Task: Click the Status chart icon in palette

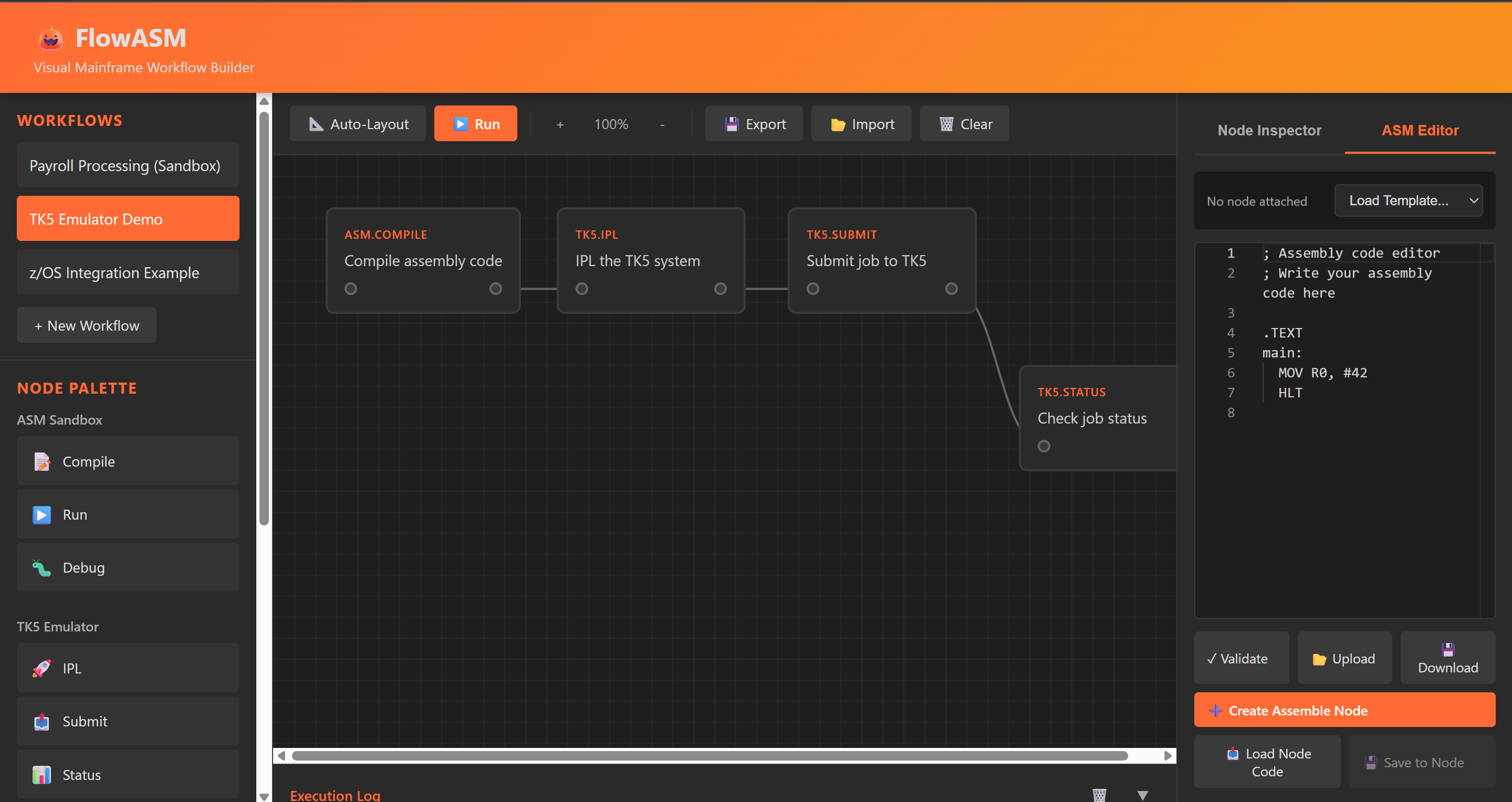Action: click(x=41, y=774)
